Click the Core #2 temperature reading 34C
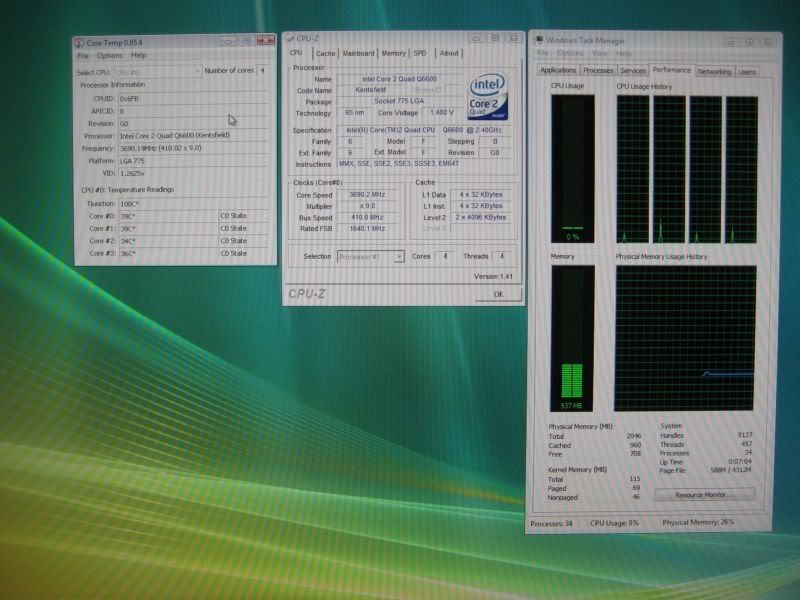Viewport: 800px width, 600px height. click(x=168, y=241)
